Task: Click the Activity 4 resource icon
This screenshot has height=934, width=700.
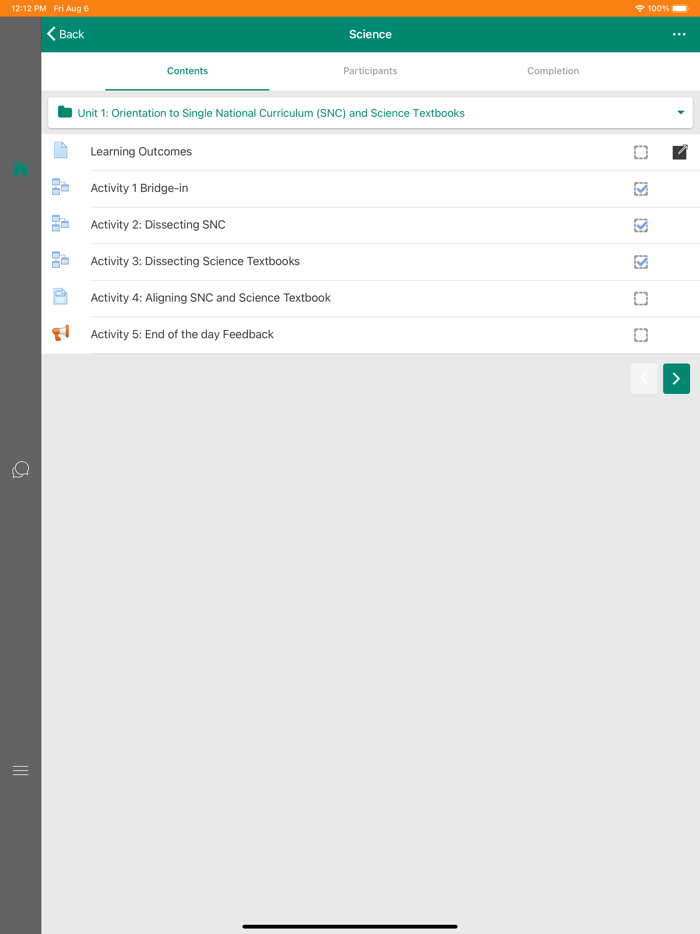Action: 60,296
